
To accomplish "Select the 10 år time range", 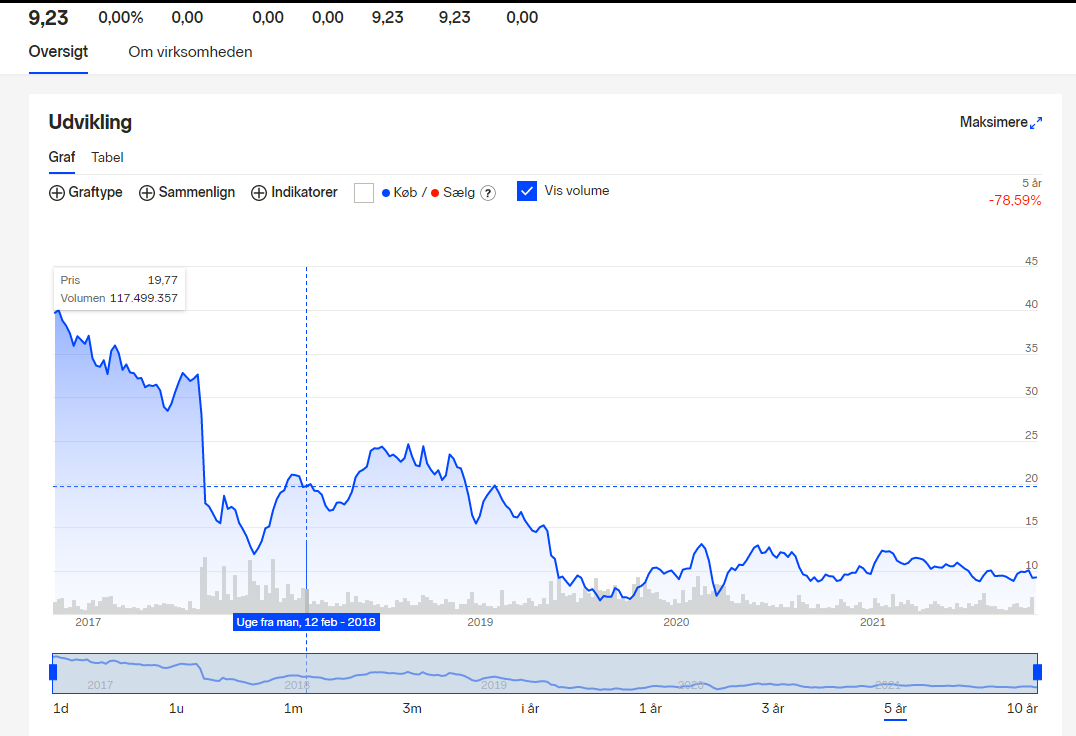I will 1022,709.
